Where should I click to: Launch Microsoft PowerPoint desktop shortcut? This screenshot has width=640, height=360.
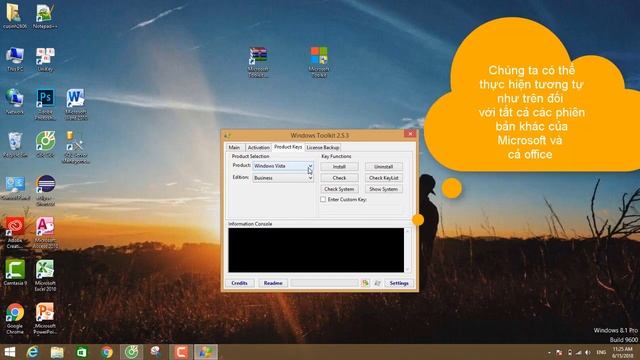[x=45, y=318]
